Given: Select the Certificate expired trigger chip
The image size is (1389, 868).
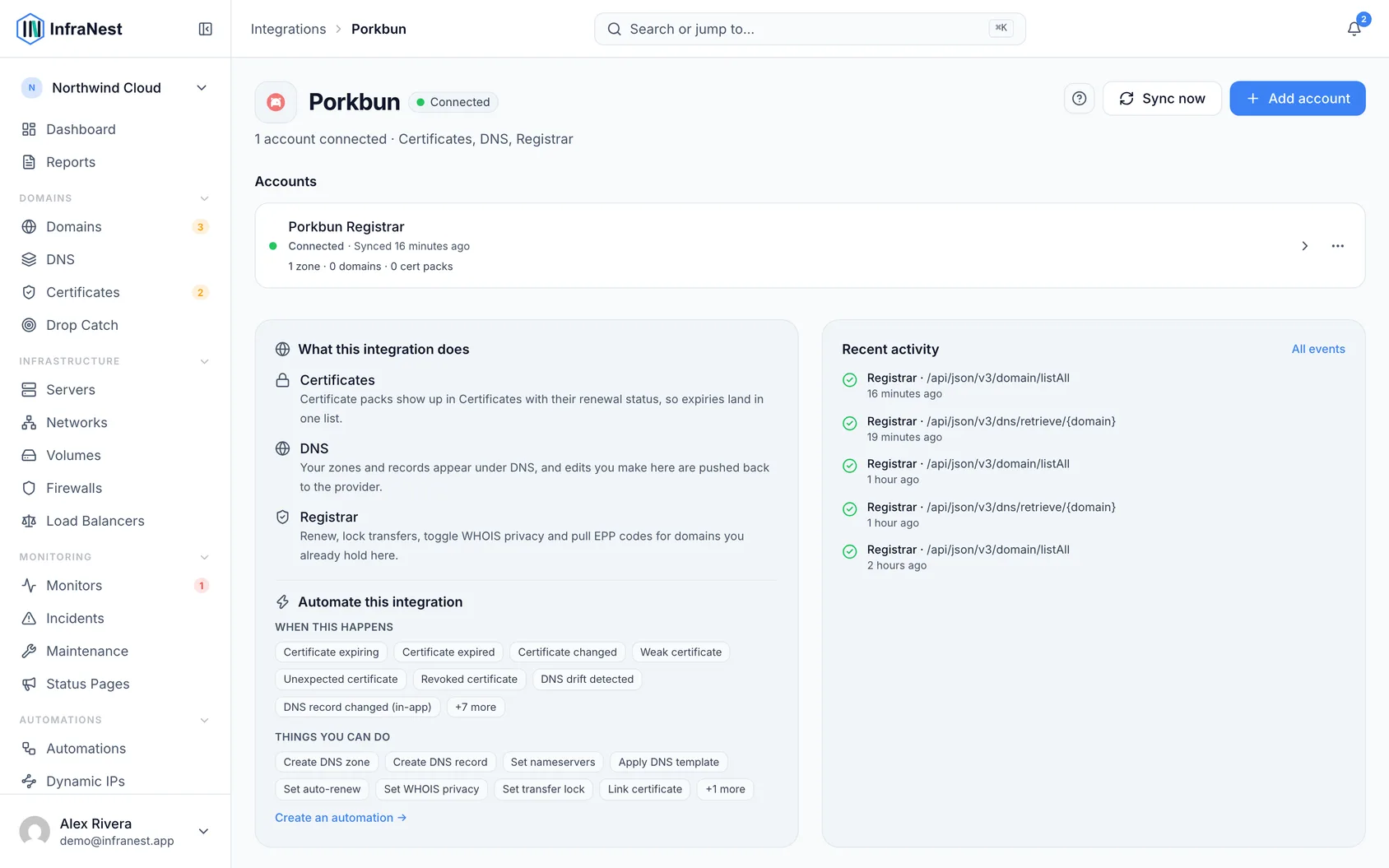Looking at the screenshot, I should click(448, 652).
